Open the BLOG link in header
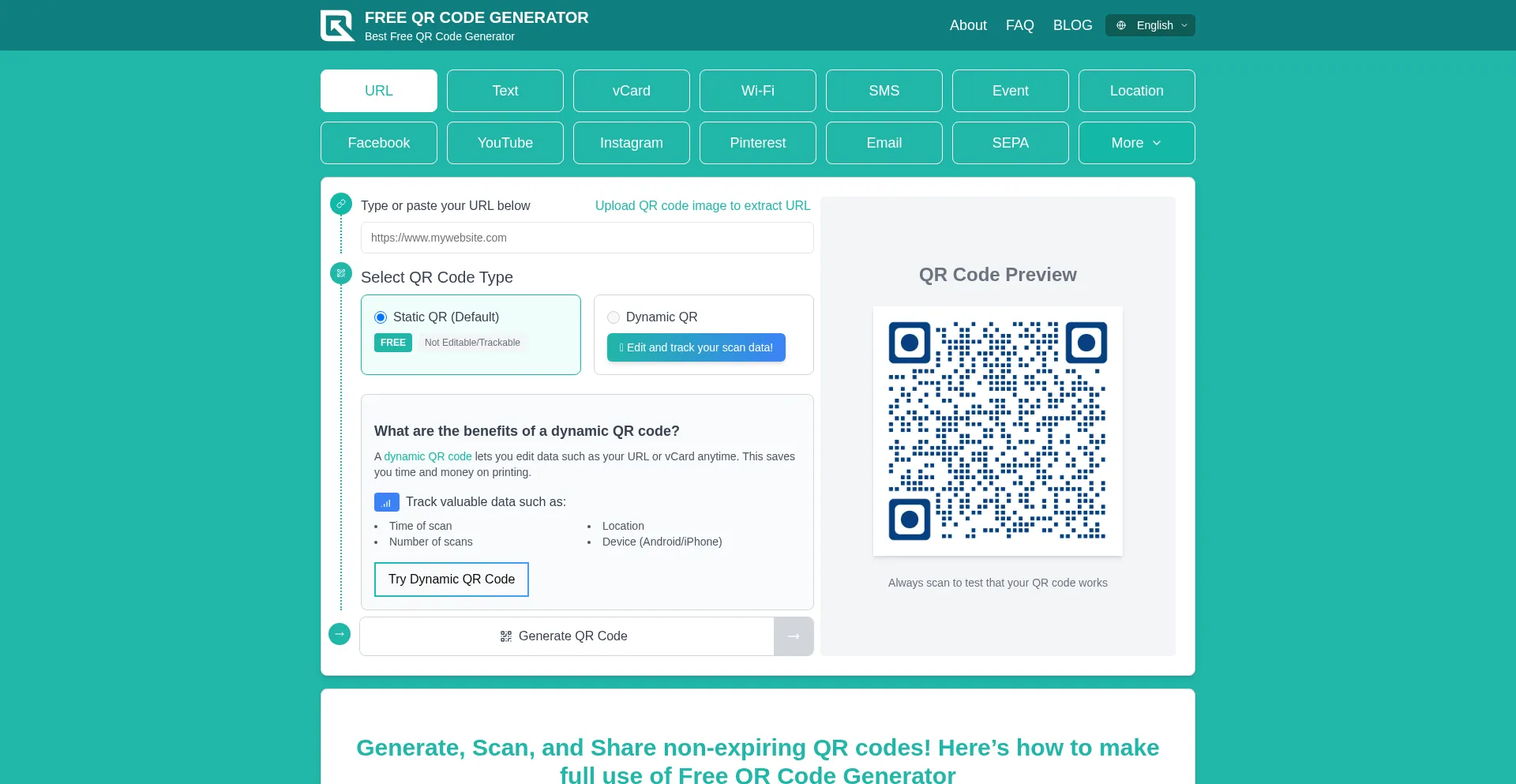1516x784 pixels. pos(1072,25)
